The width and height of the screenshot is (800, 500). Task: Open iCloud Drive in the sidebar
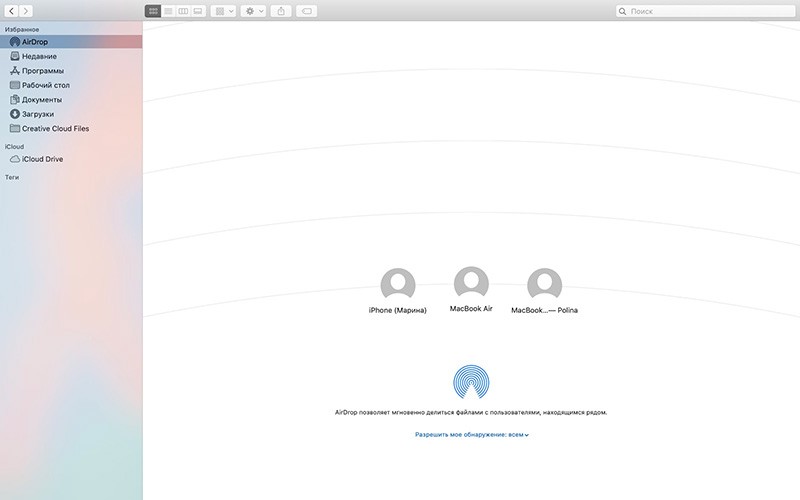71,159
